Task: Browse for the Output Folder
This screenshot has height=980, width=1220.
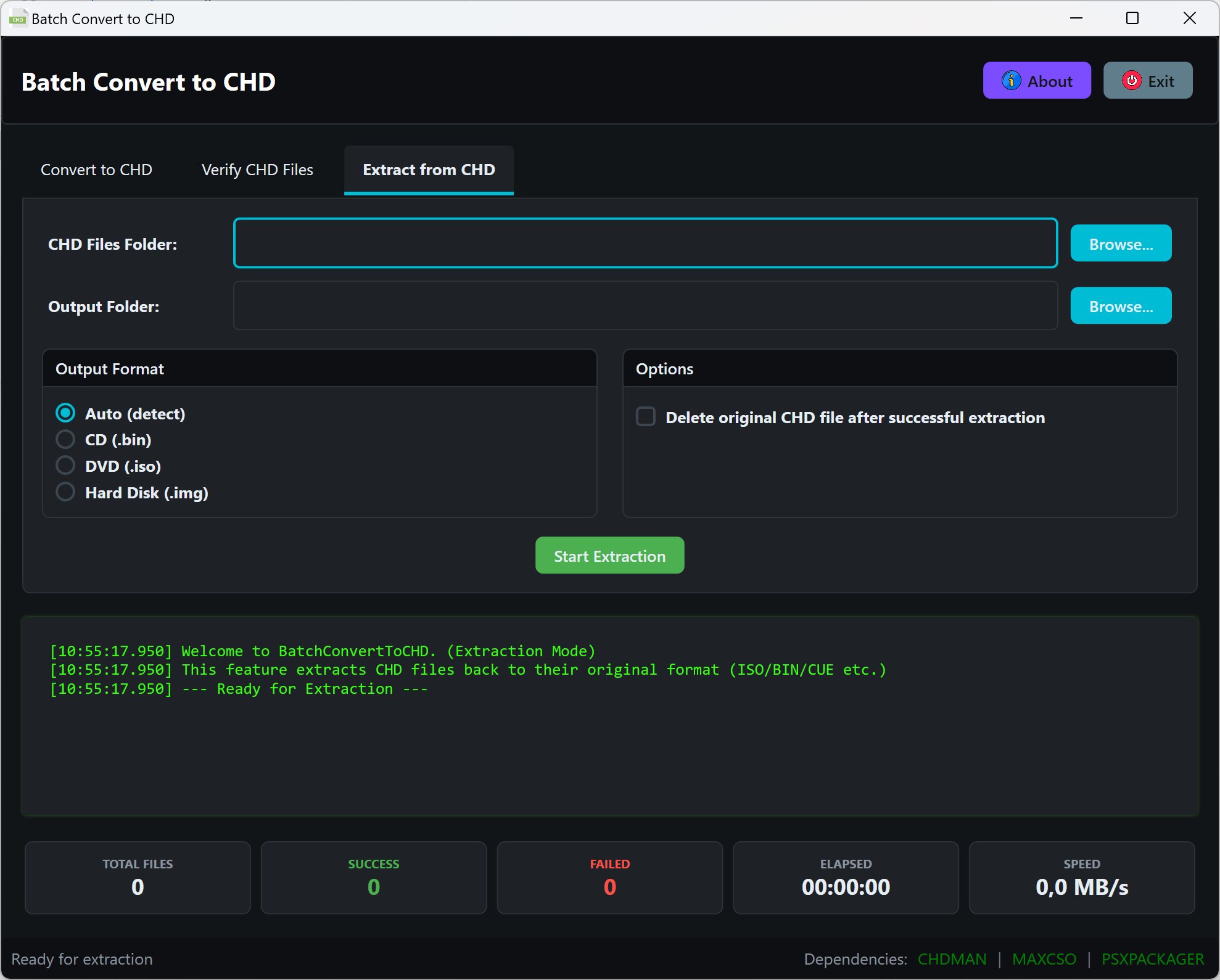Action: click(1121, 306)
